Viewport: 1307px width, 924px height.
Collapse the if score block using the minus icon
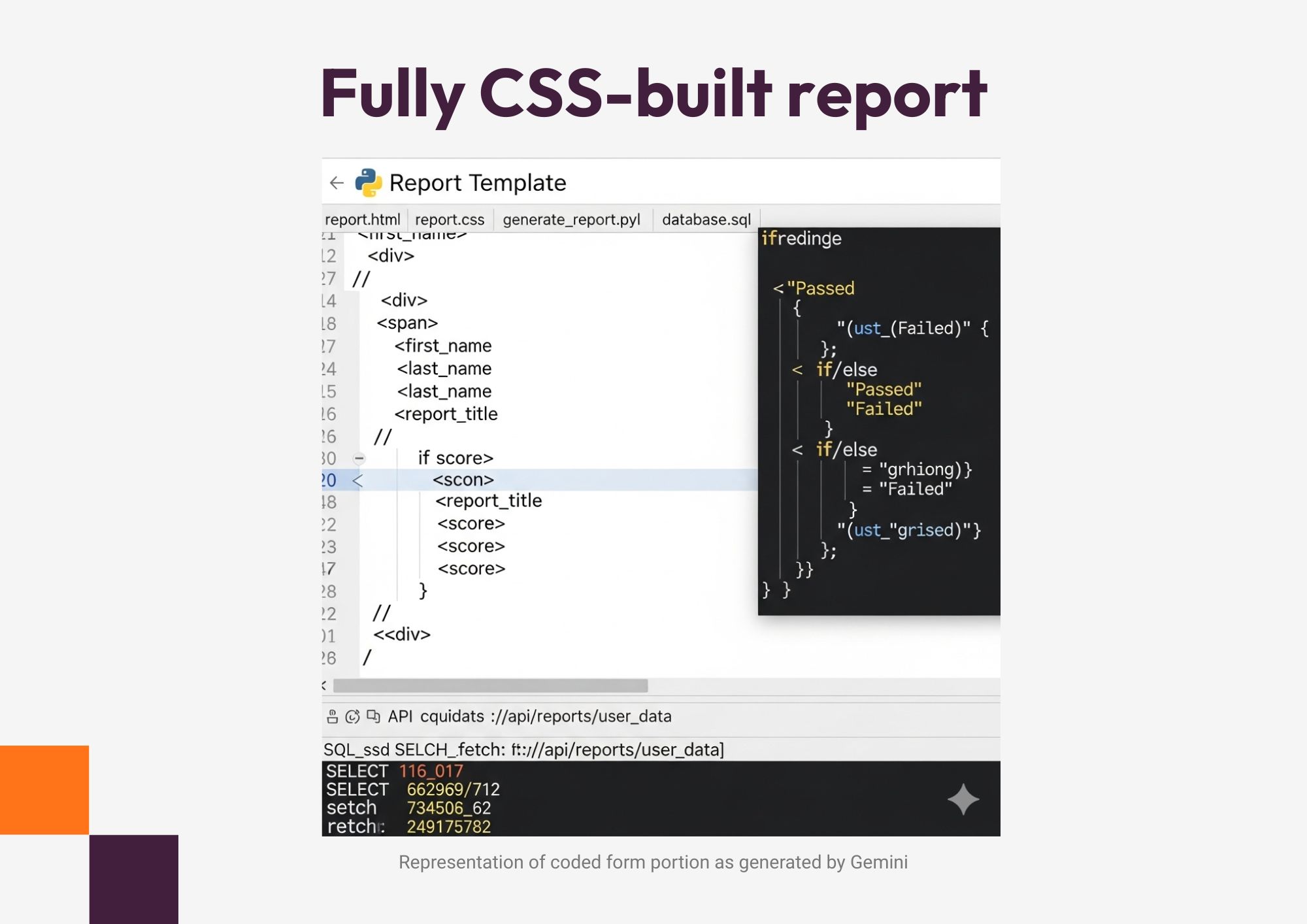pos(358,458)
